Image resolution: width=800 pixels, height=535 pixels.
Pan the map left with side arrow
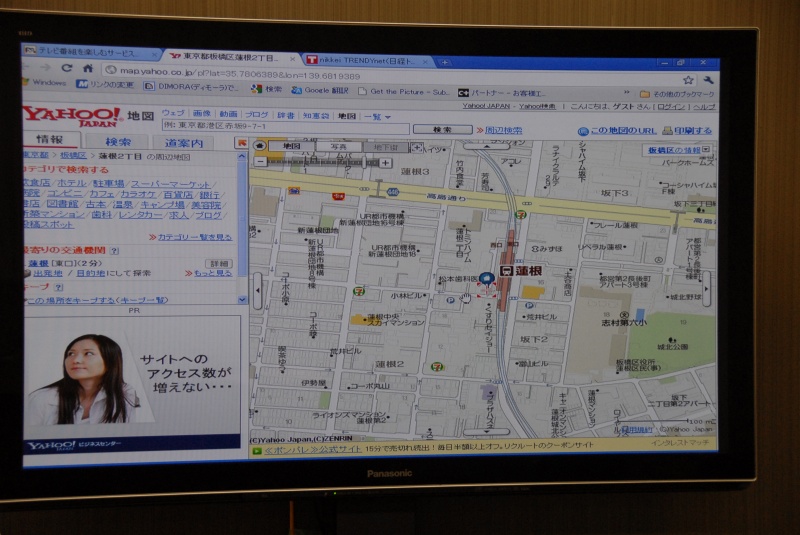pos(258,291)
